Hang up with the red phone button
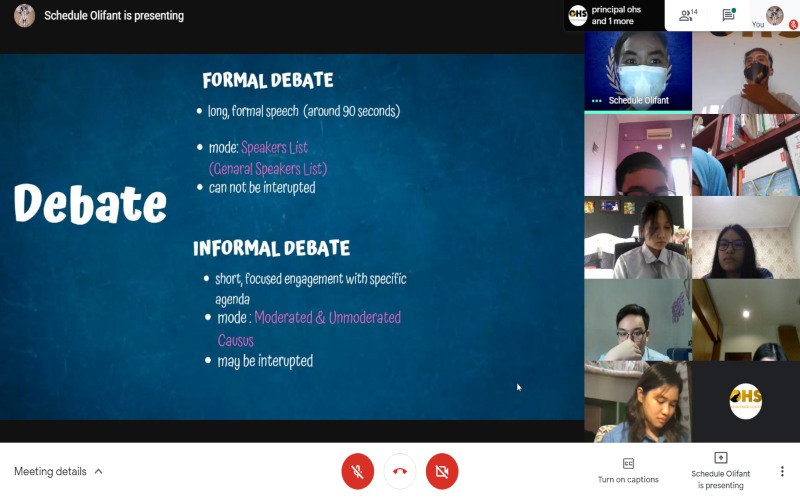Screen dimensions: 800x500 pyautogui.click(x=399, y=471)
